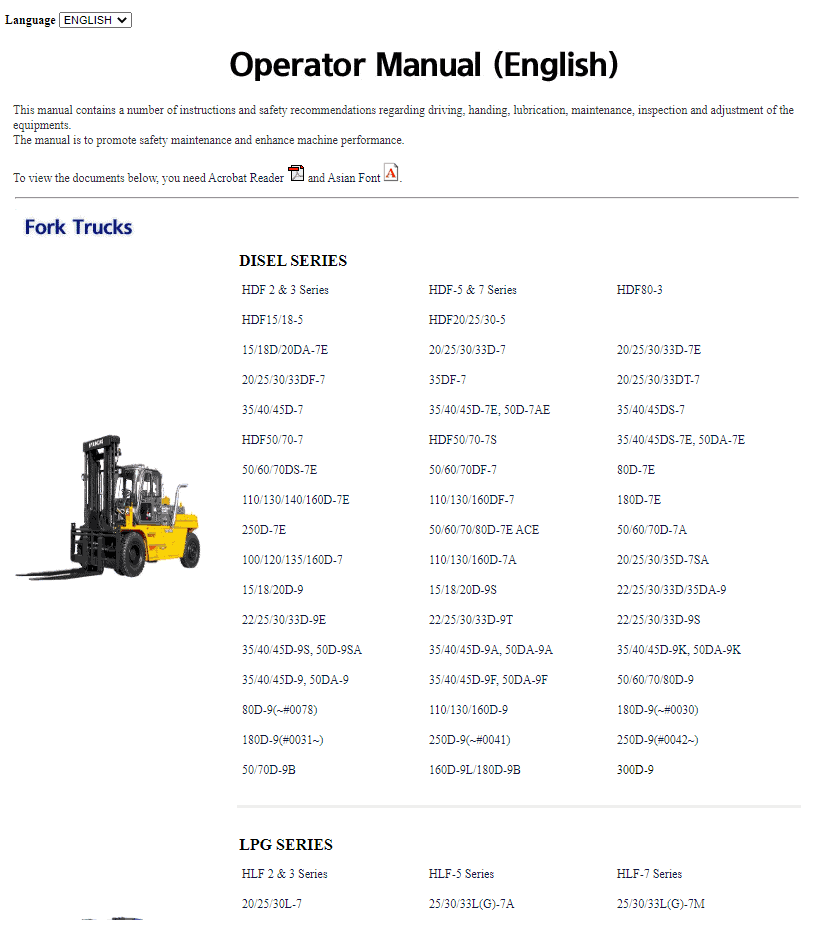Open 20/25/30/33DF-7 manual
828x934 pixels.
[284, 380]
